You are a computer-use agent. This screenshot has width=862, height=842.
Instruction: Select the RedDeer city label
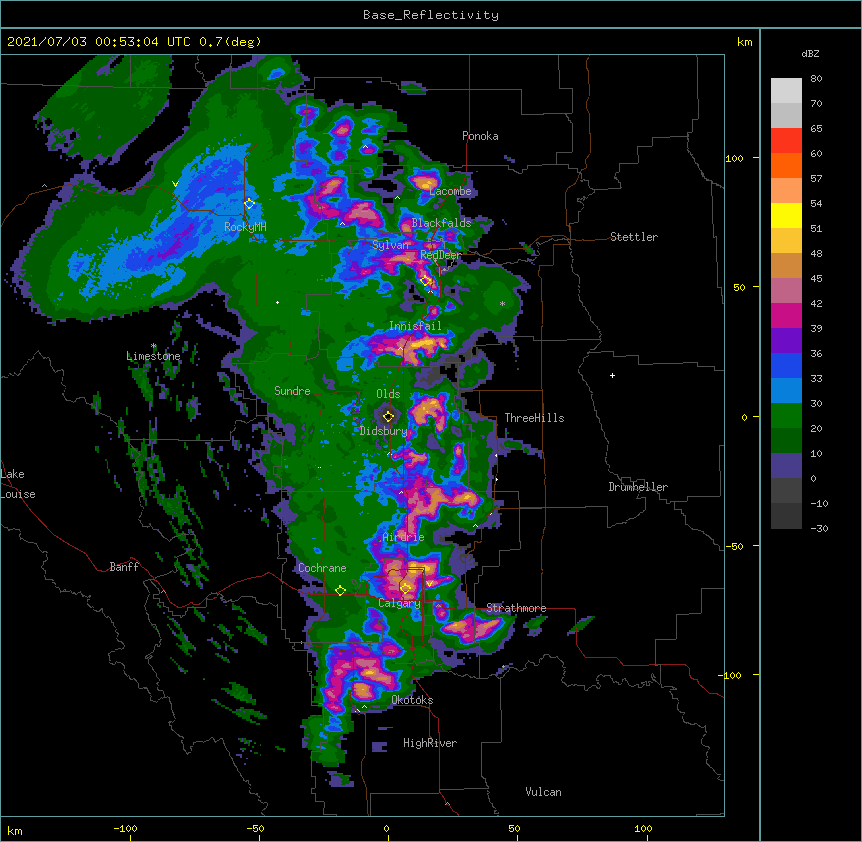click(x=441, y=255)
